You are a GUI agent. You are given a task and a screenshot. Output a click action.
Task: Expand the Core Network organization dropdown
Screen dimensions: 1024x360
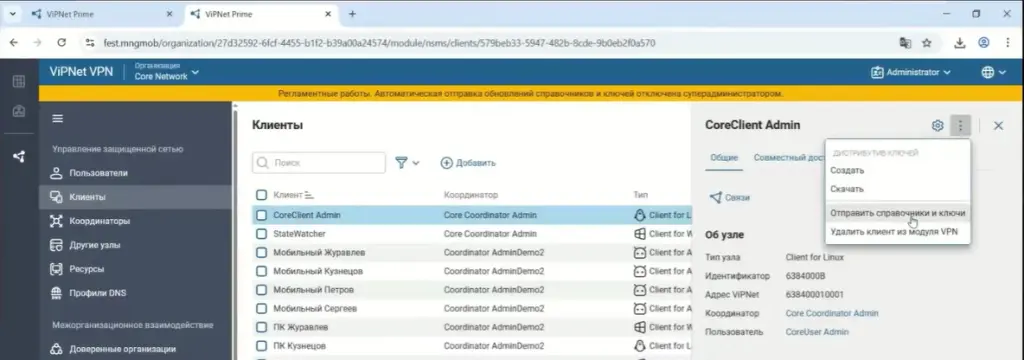pos(167,72)
